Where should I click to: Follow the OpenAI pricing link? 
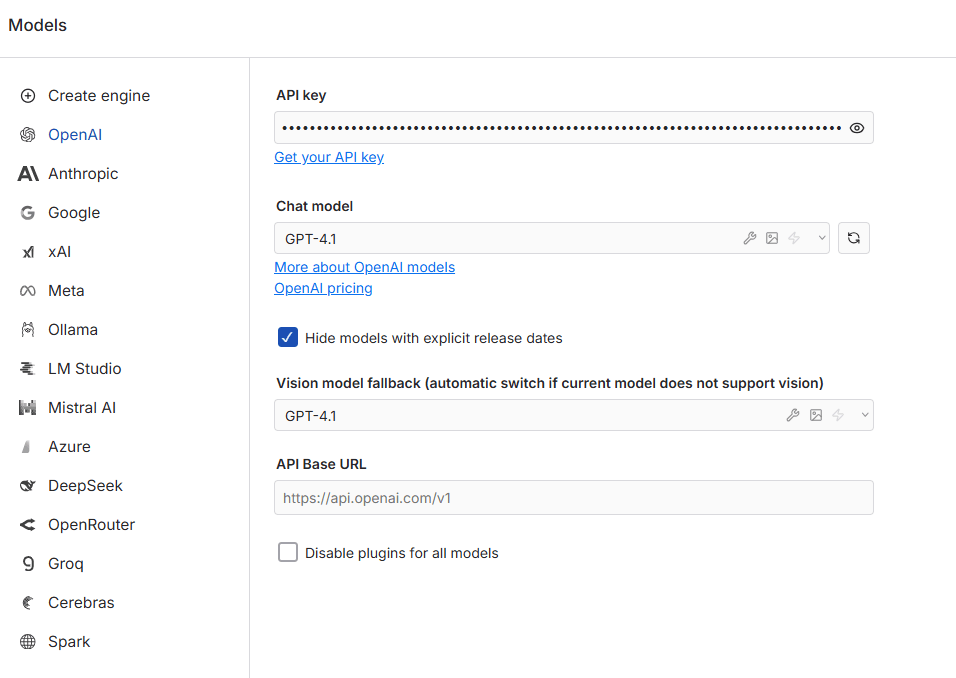coord(323,288)
